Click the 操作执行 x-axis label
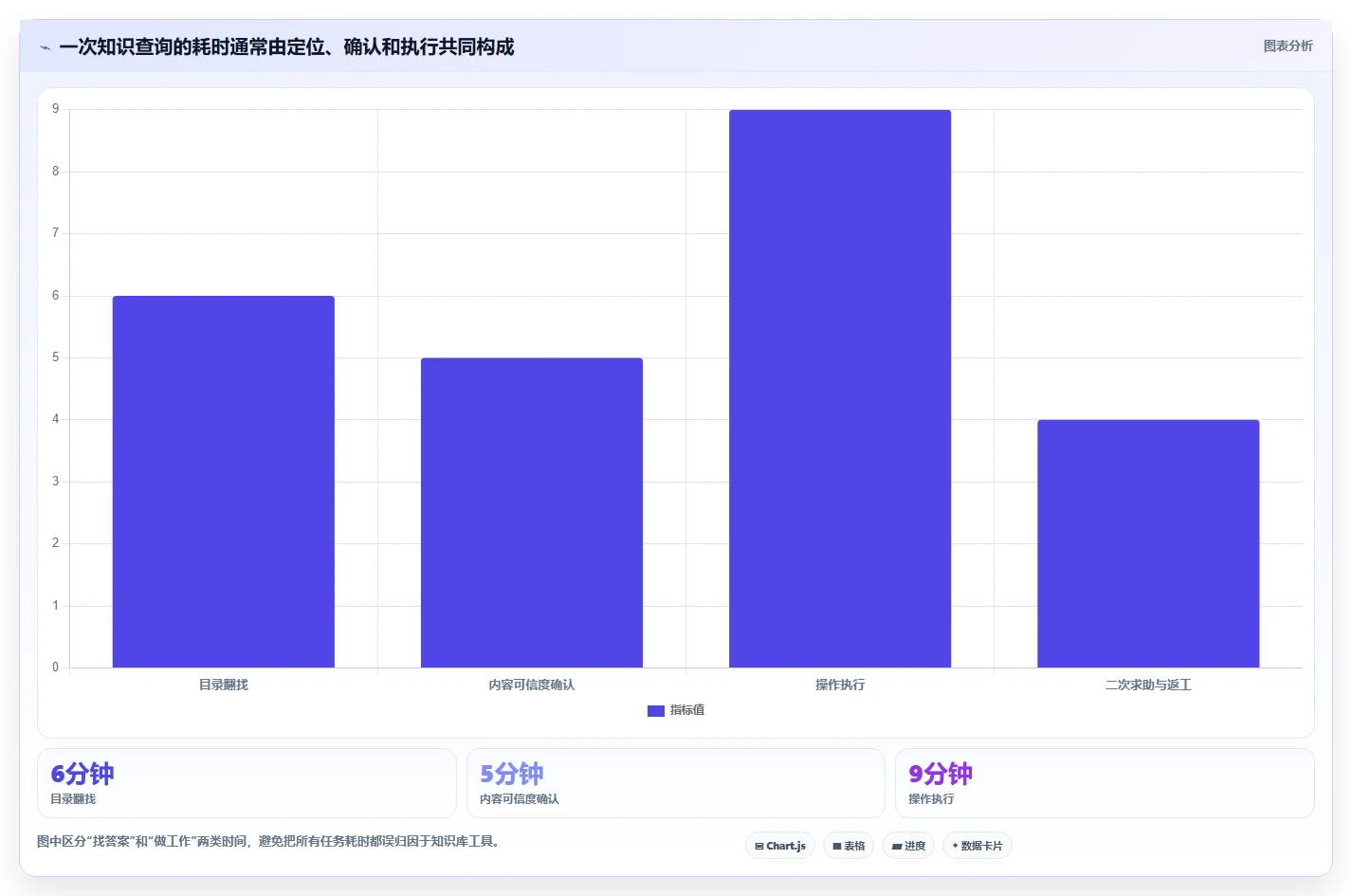This screenshot has width=1352, height=896. coord(840,685)
